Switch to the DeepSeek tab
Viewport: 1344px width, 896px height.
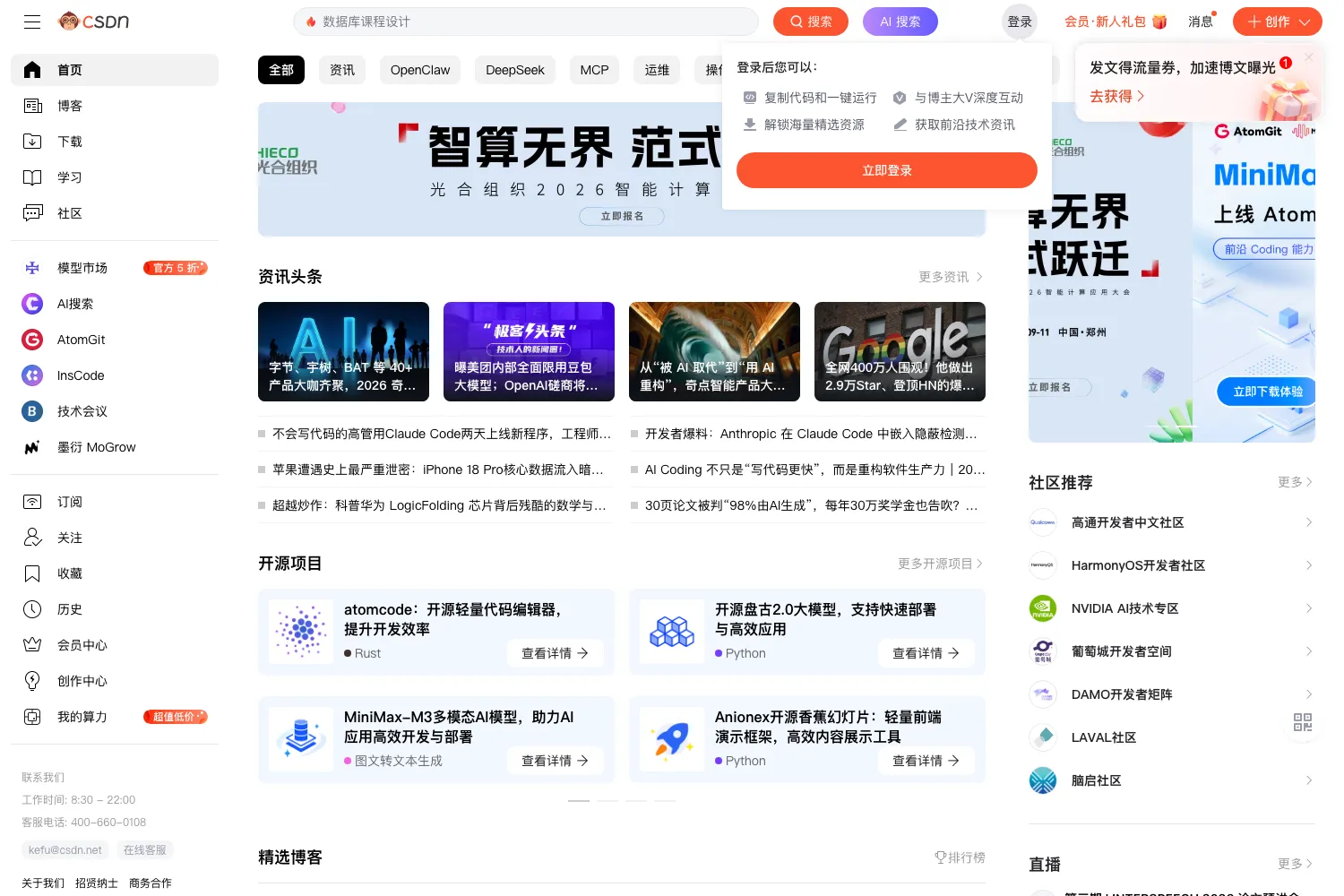pyautogui.click(x=515, y=70)
